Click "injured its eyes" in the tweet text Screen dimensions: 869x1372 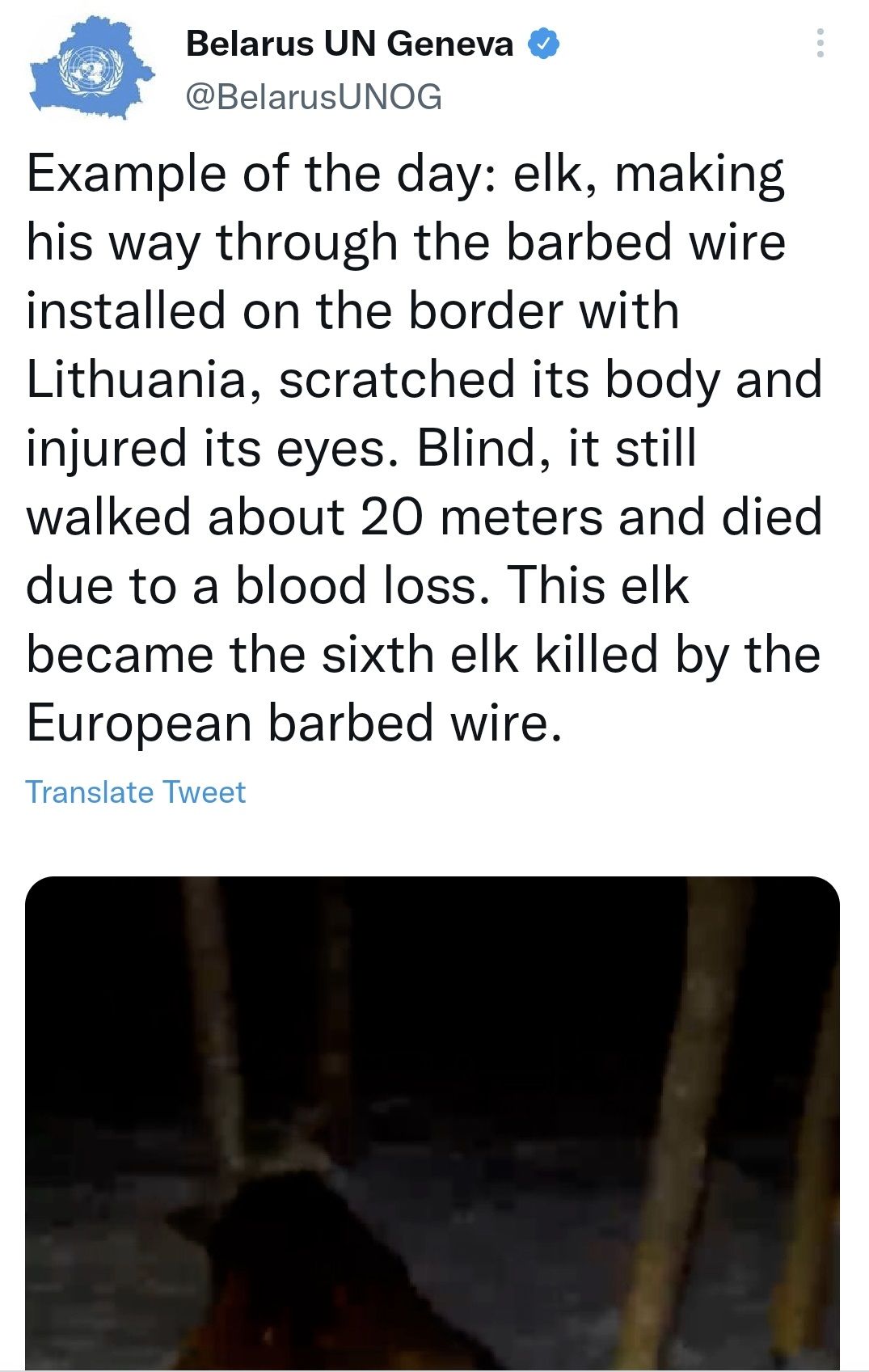click(x=206, y=449)
